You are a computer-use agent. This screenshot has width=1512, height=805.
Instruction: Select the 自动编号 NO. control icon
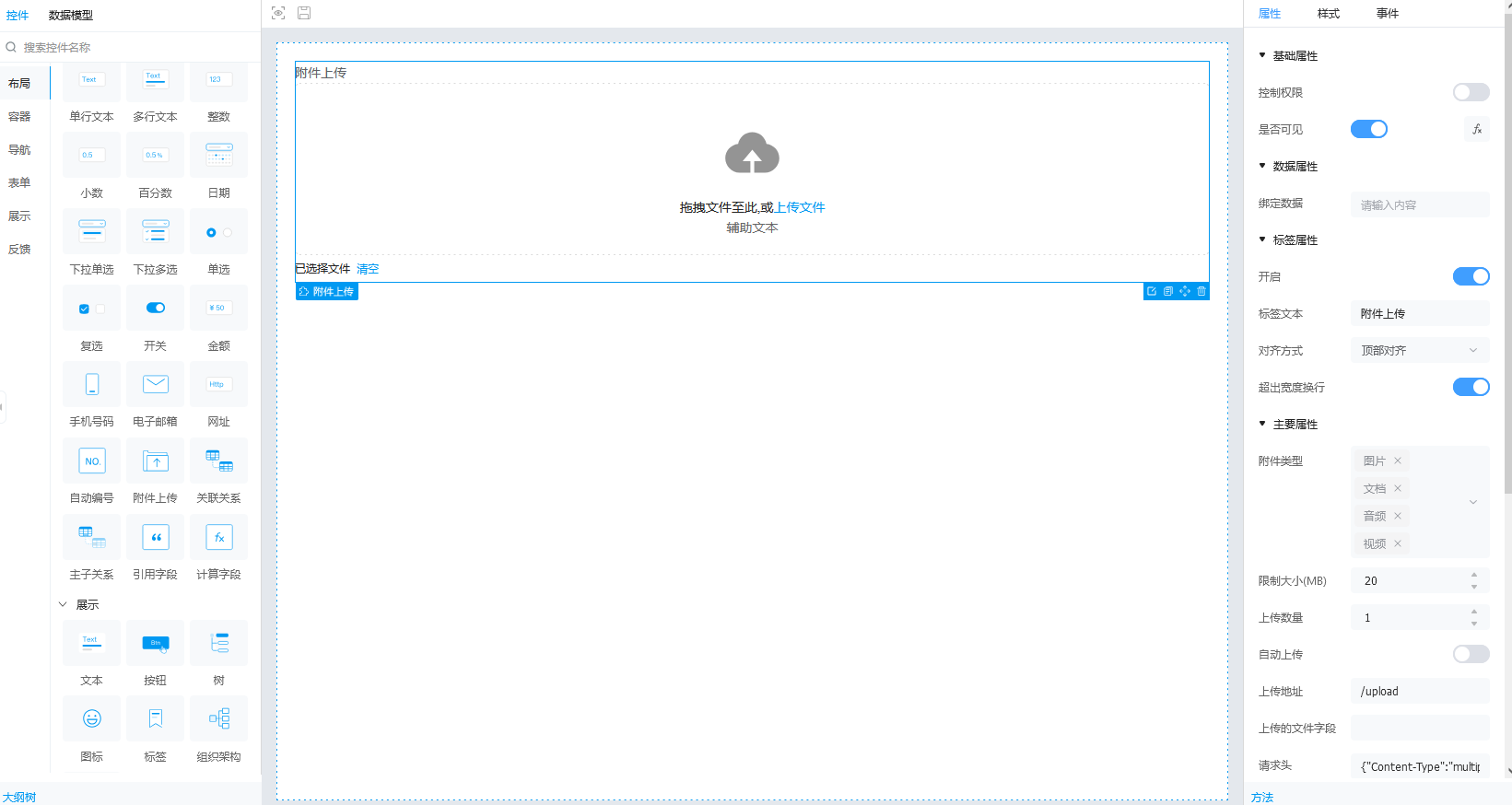[91, 461]
